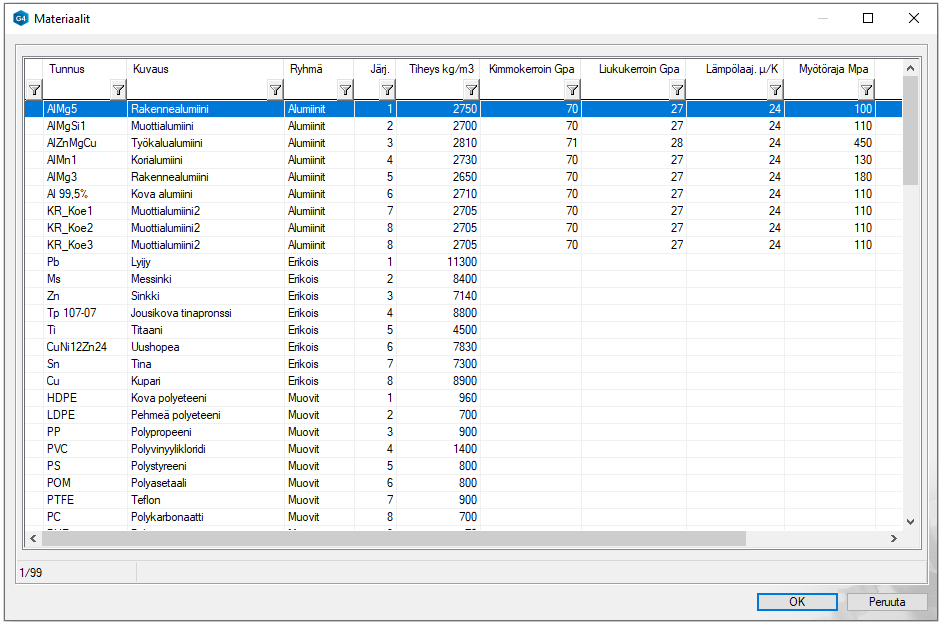Click the vertical scrollbar down arrow

coord(909,521)
